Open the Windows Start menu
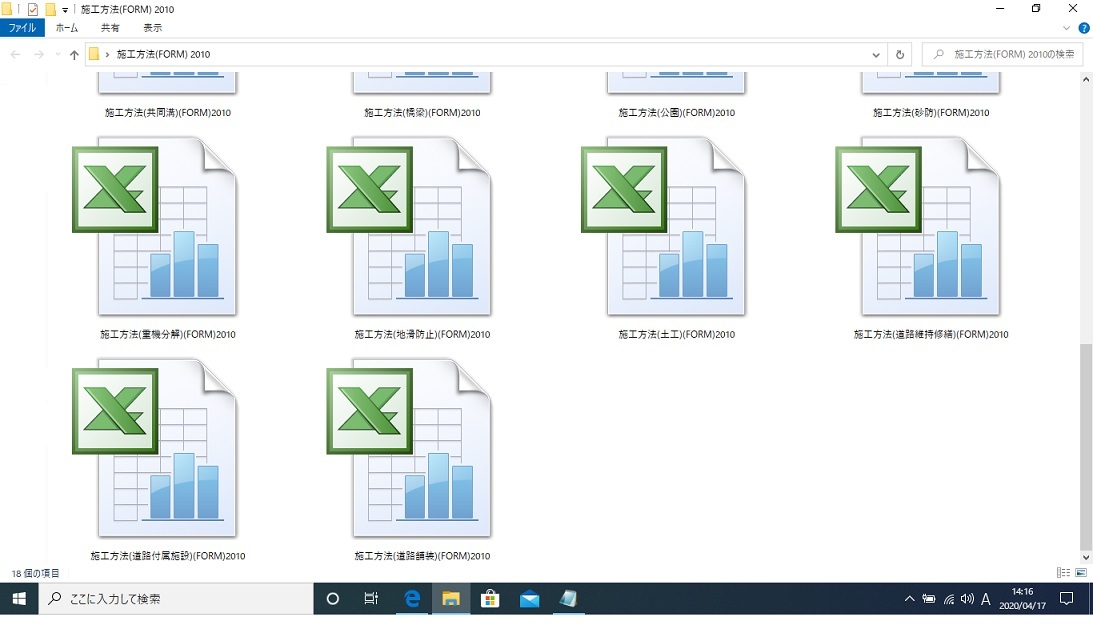The height and width of the screenshot is (637, 1093). pyautogui.click(x=19, y=599)
